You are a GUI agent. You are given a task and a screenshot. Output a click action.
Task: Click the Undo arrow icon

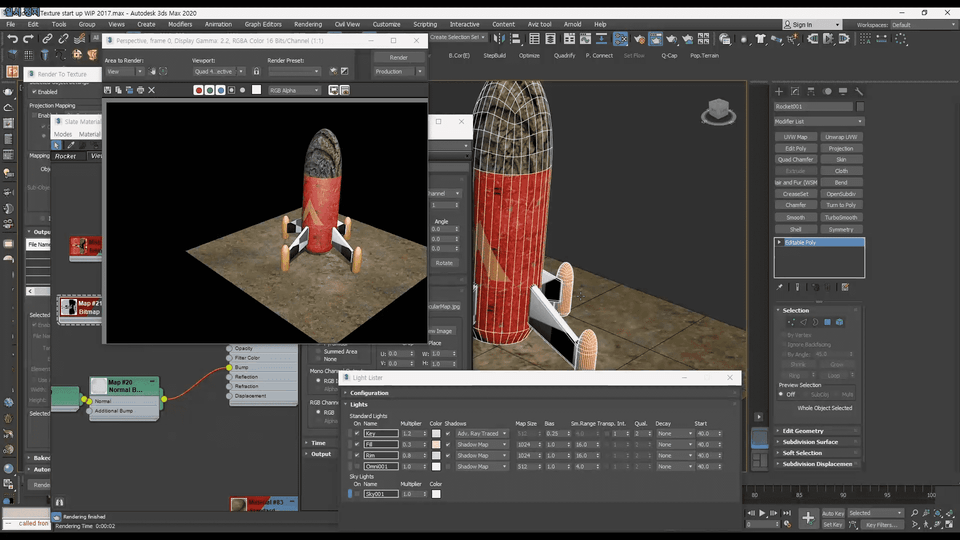point(12,39)
